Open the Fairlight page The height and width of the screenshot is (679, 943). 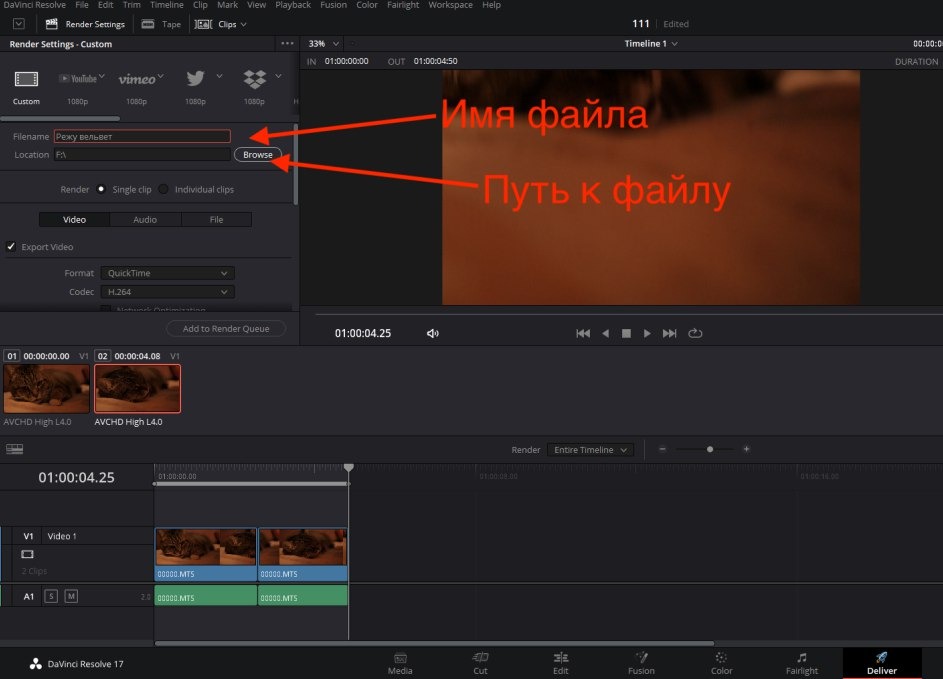pos(801,663)
